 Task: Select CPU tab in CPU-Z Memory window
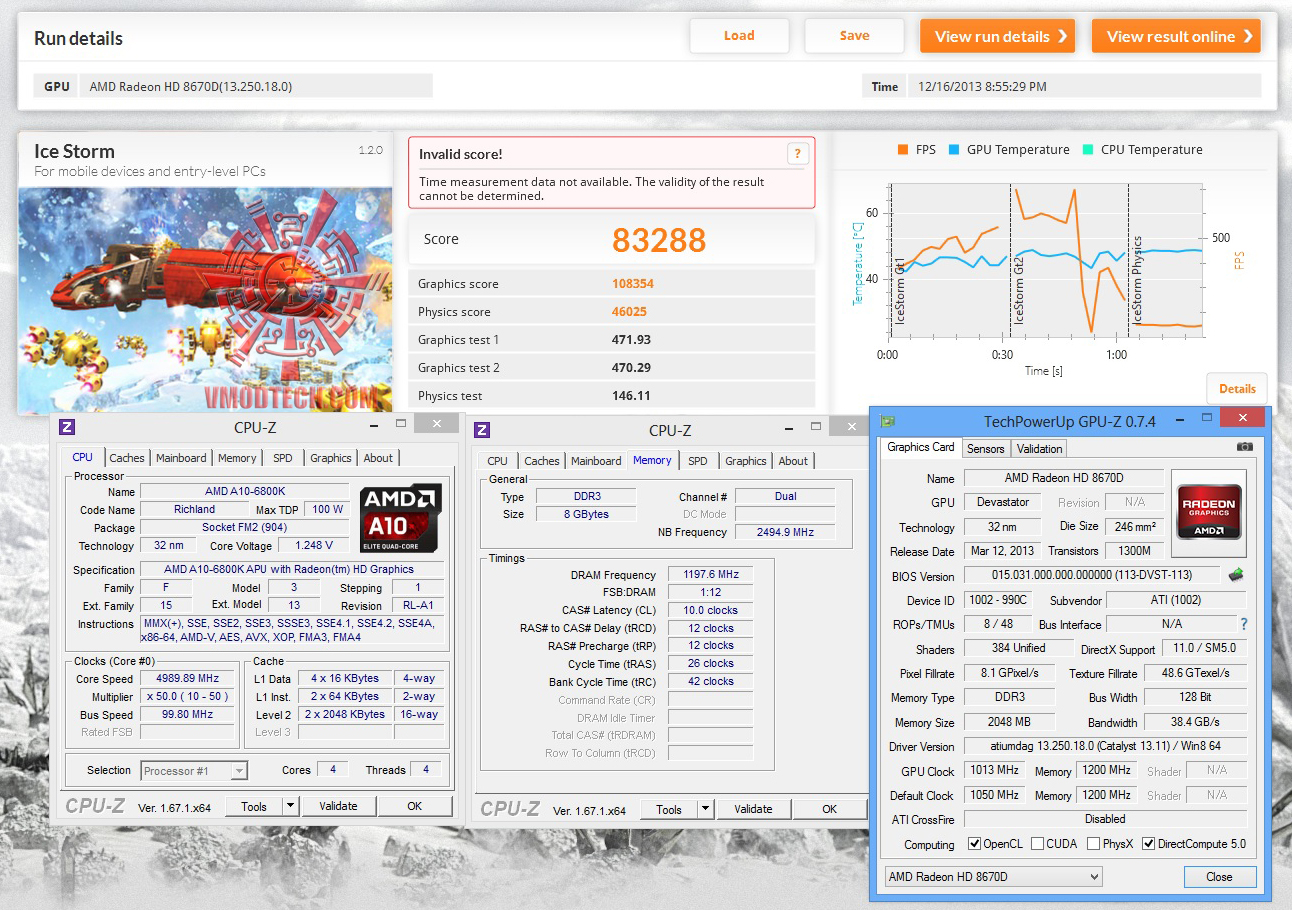tap(498, 461)
